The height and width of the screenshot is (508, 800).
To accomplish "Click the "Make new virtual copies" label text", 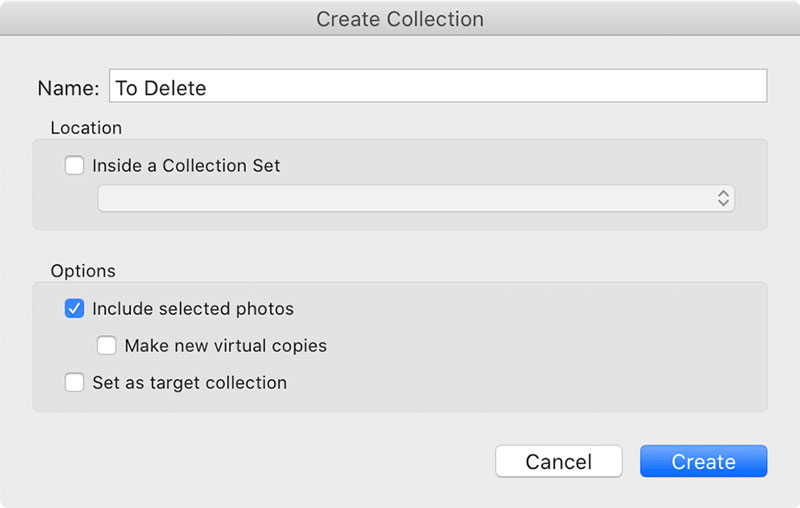I will [225, 346].
